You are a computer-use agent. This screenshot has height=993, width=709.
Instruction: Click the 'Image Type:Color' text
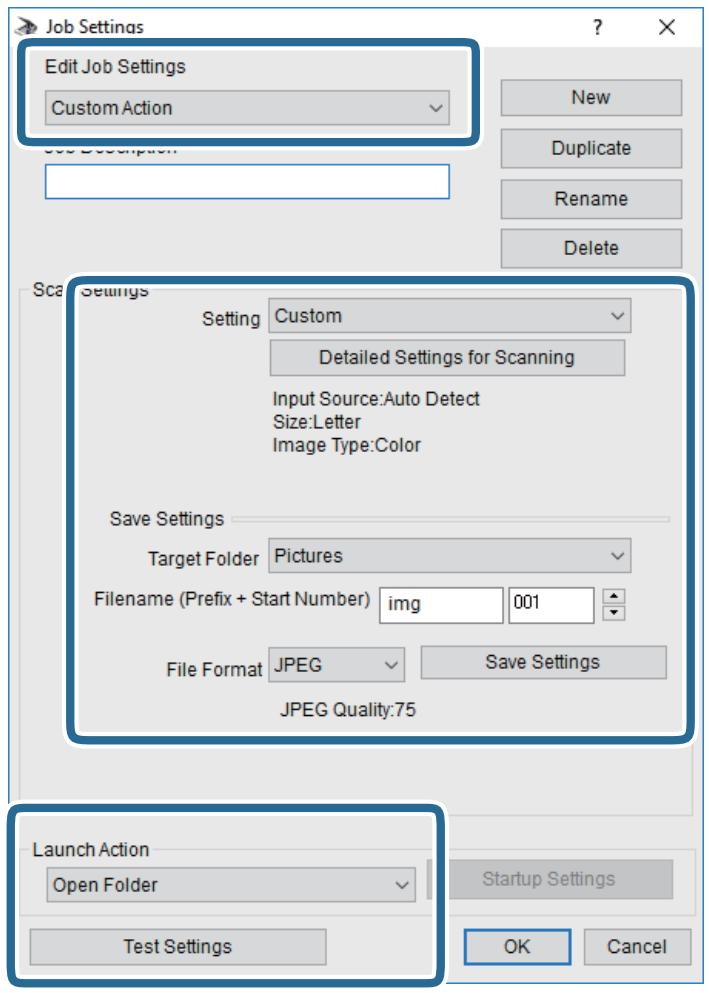pos(346,445)
